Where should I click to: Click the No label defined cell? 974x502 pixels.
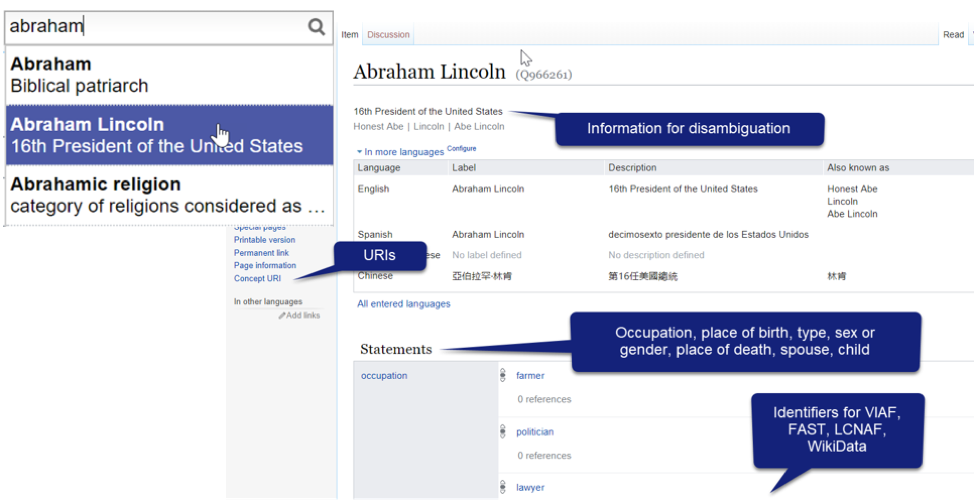[487, 255]
